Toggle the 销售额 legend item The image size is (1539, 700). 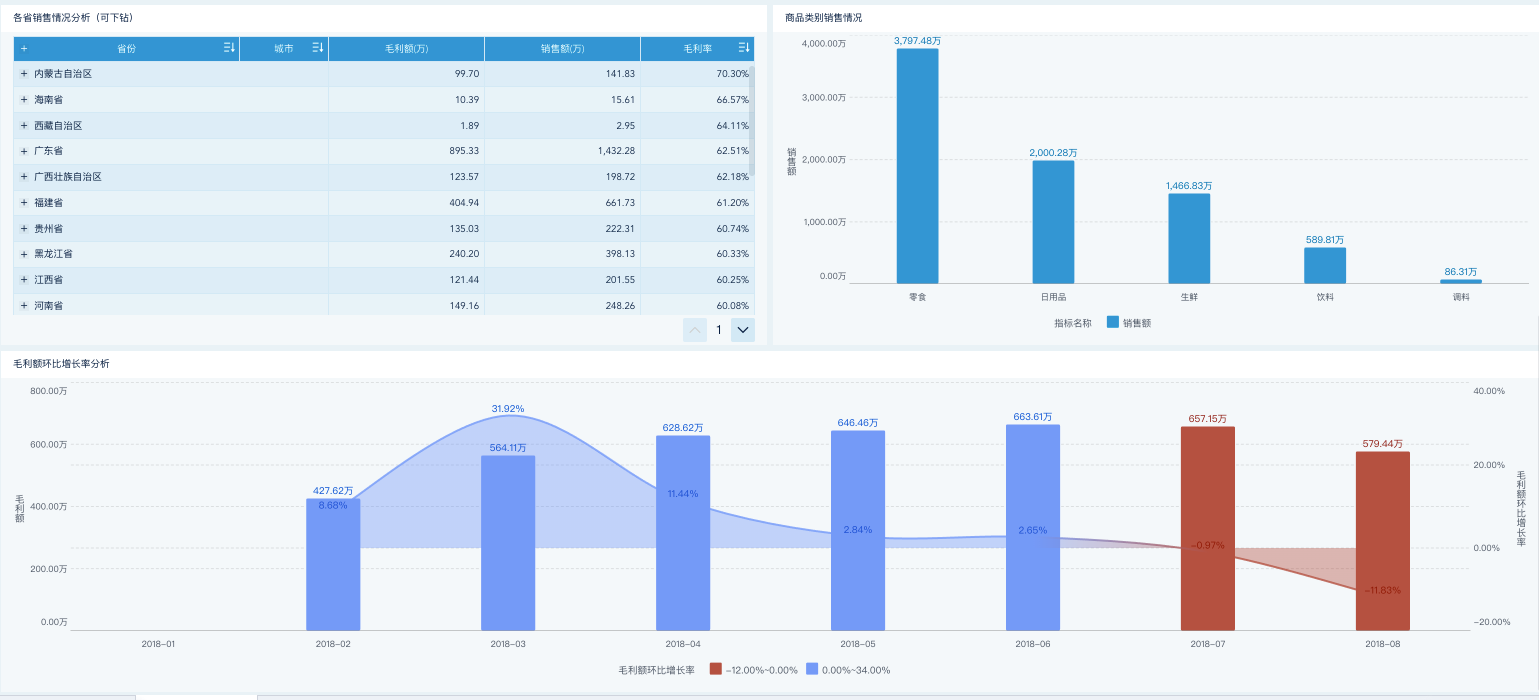1128,323
